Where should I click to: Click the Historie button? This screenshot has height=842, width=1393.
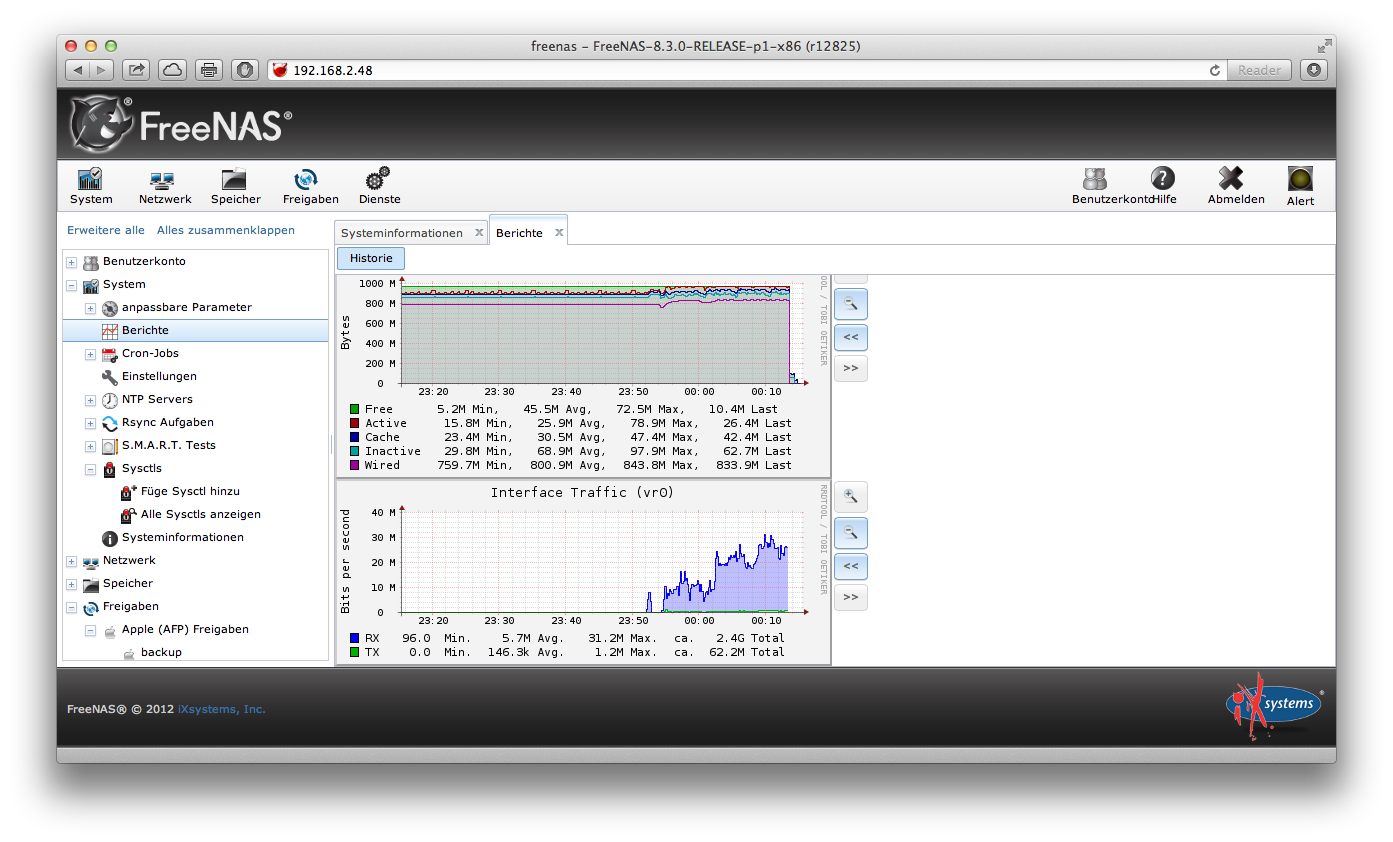(371, 258)
